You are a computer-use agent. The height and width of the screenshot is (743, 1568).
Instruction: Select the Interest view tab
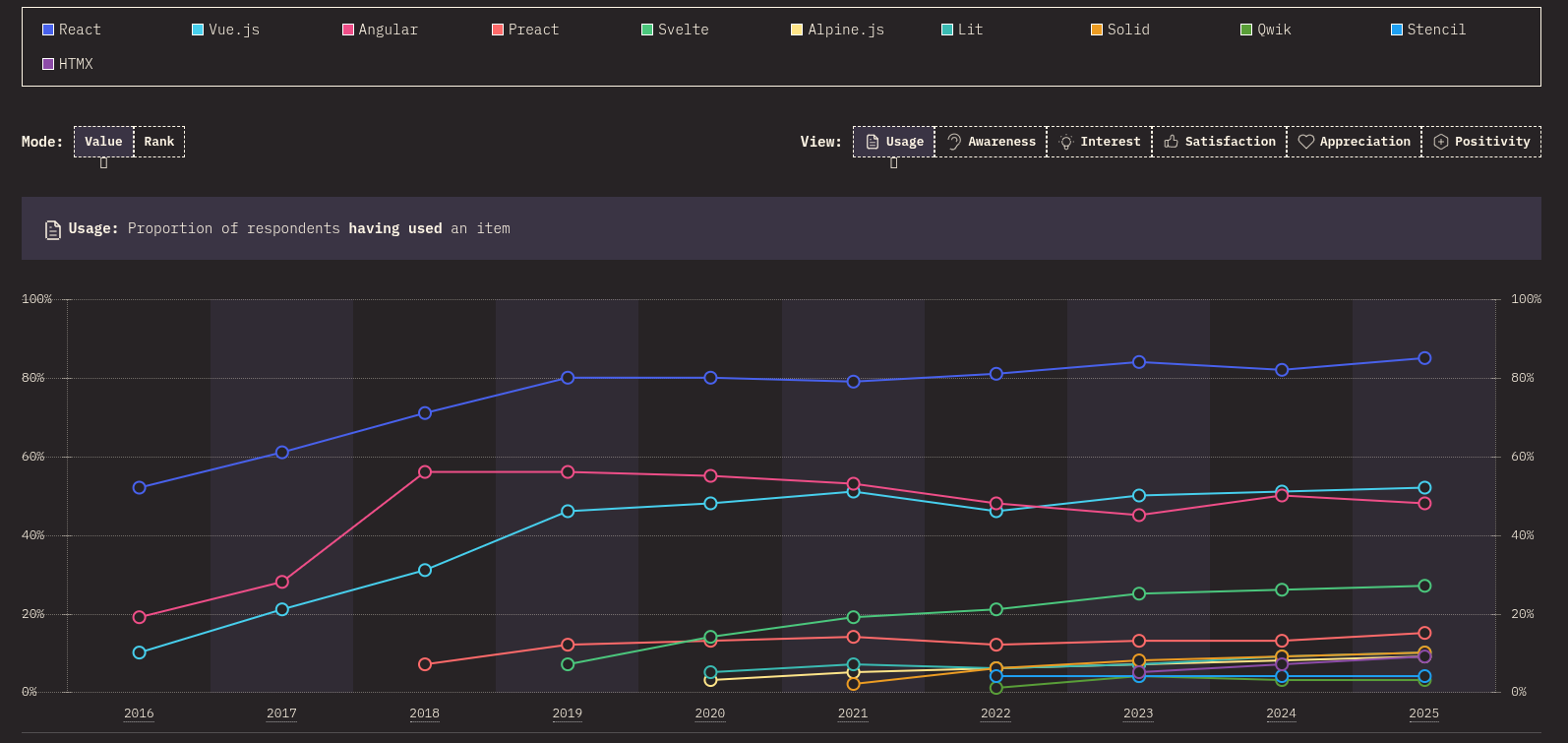tap(1100, 142)
